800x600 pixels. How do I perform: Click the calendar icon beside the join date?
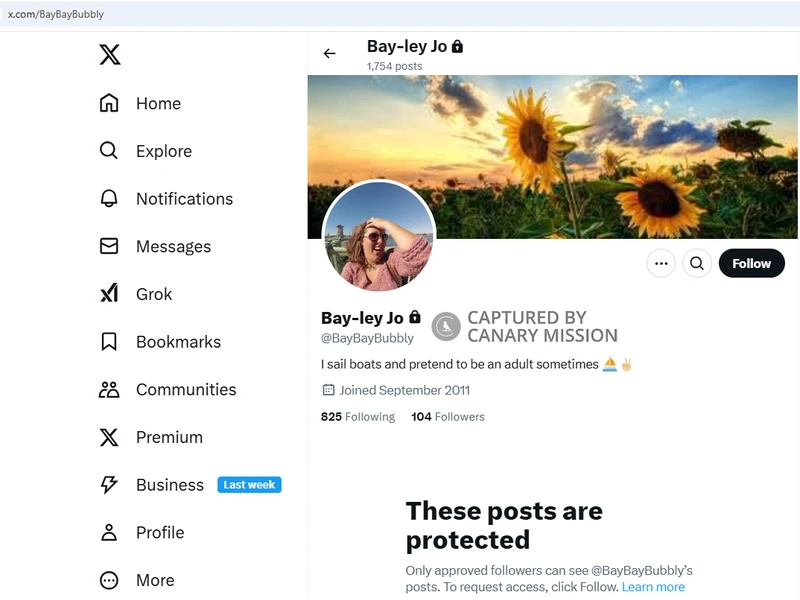(328, 390)
